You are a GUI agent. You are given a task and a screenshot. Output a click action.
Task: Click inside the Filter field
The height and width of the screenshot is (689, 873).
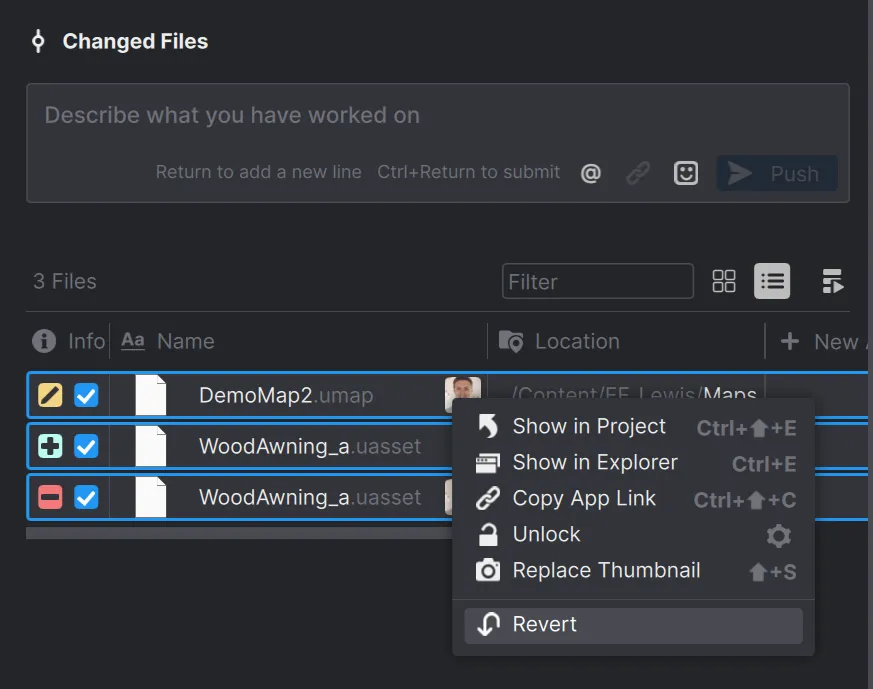point(597,281)
